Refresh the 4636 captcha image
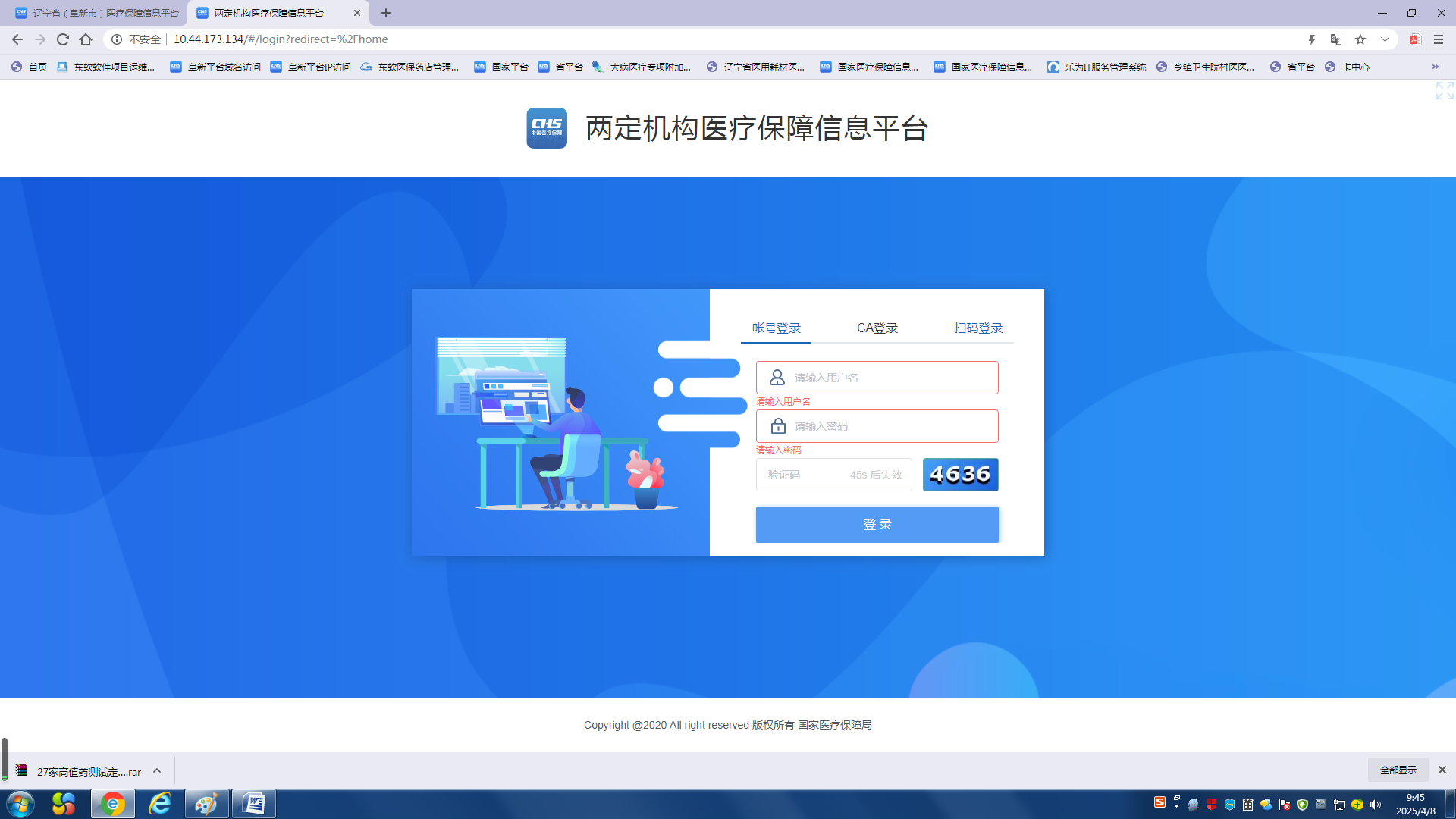1456x819 pixels. pos(961,475)
